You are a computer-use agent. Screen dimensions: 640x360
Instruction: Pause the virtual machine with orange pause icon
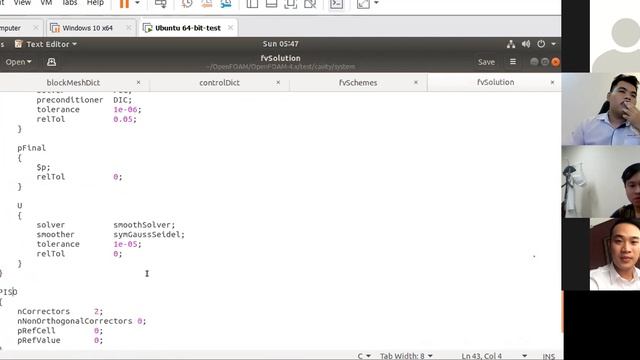point(124,4)
